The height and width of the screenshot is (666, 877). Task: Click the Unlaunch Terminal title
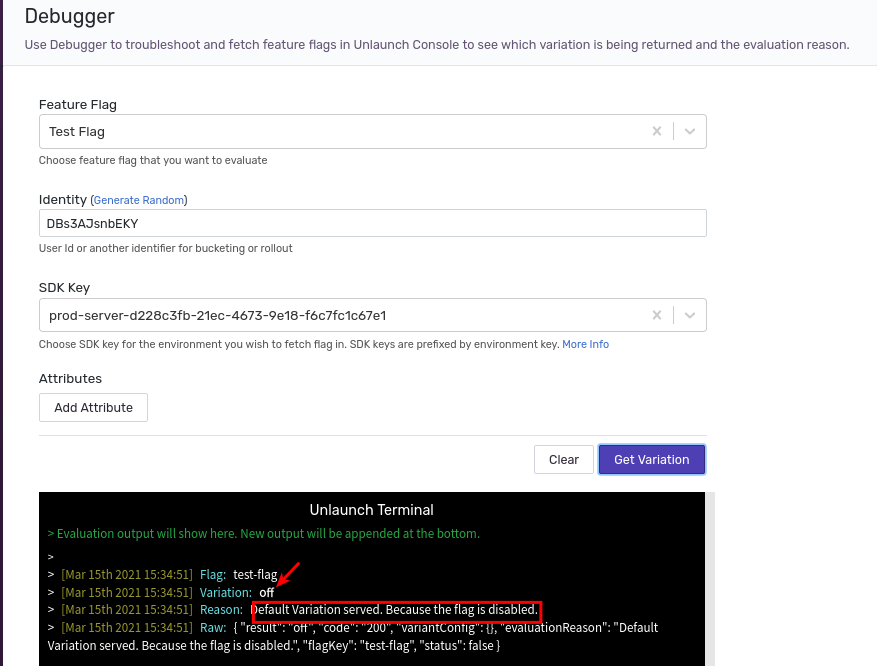click(x=371, y=510)
